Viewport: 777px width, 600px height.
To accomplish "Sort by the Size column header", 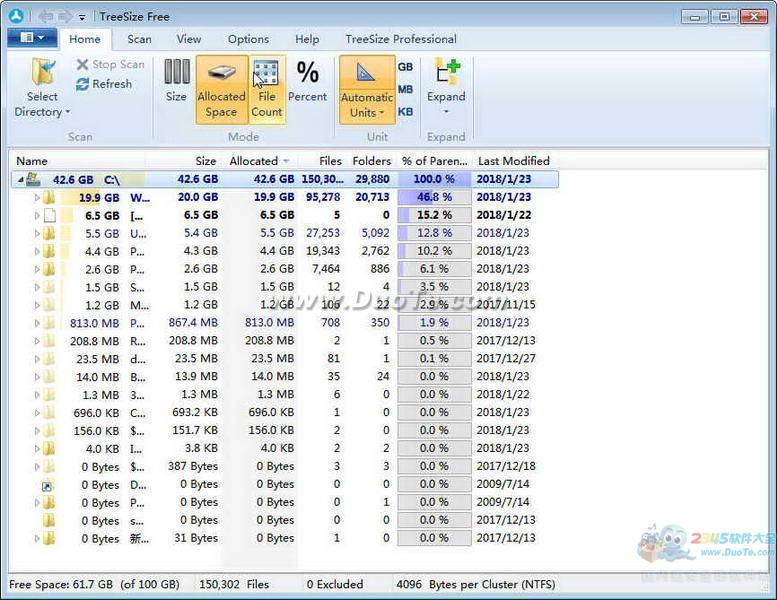I will tap(206, 161).
